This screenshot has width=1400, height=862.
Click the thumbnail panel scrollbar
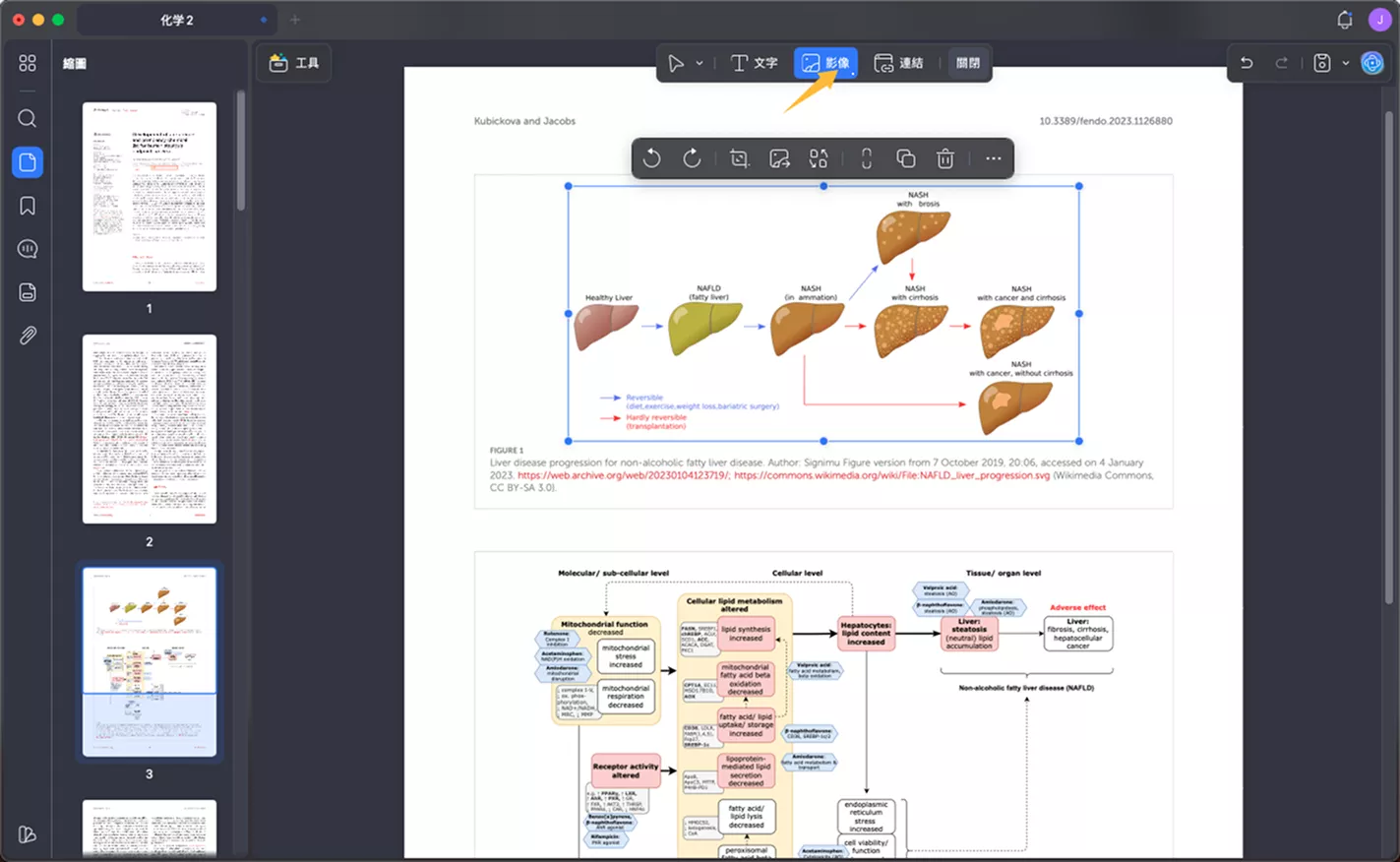[240, 151]
